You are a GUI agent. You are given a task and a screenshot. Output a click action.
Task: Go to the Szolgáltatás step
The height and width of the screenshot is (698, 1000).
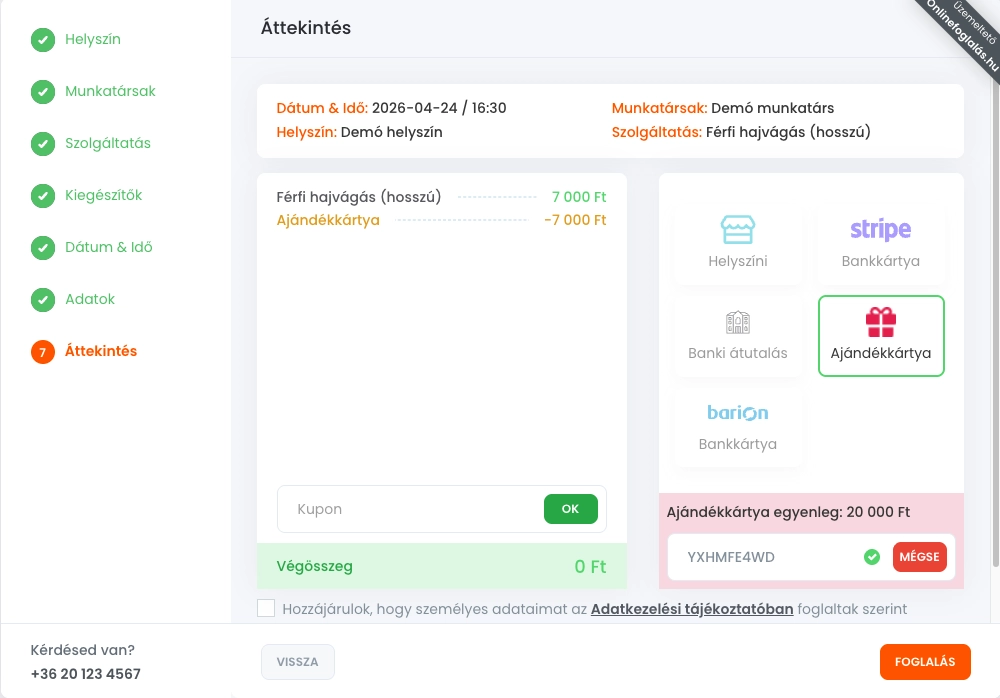click(108, 143)
